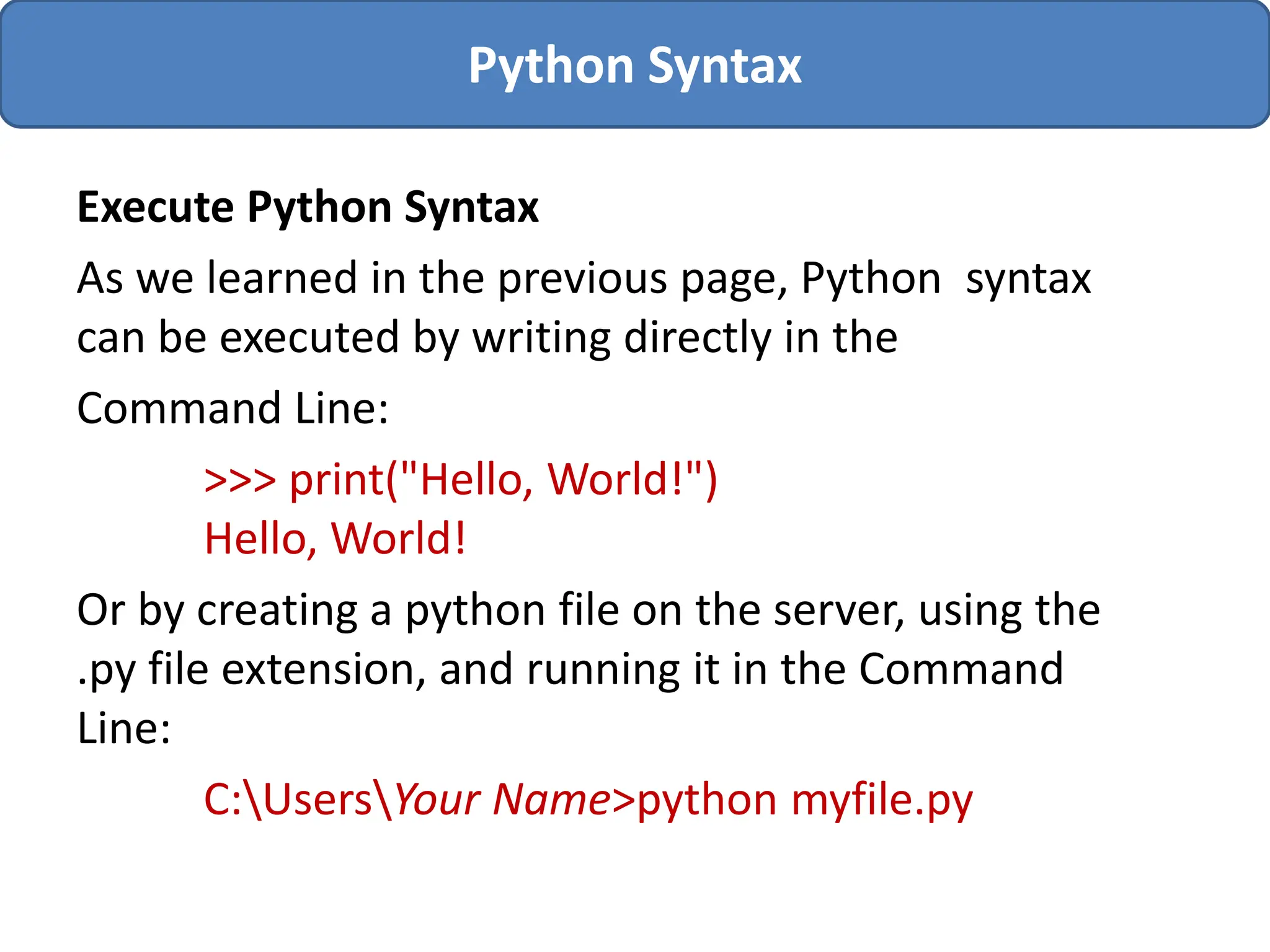Click the 'Python Syntax' slide title
Screen dimensions: 1270x952
[634, 67]
